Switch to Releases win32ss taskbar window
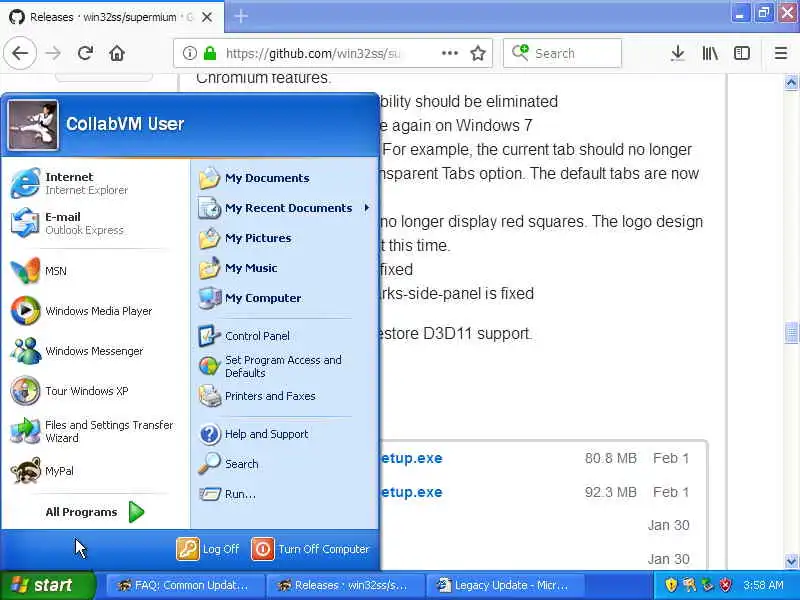 pyautogui.click(x=346, y=585)
